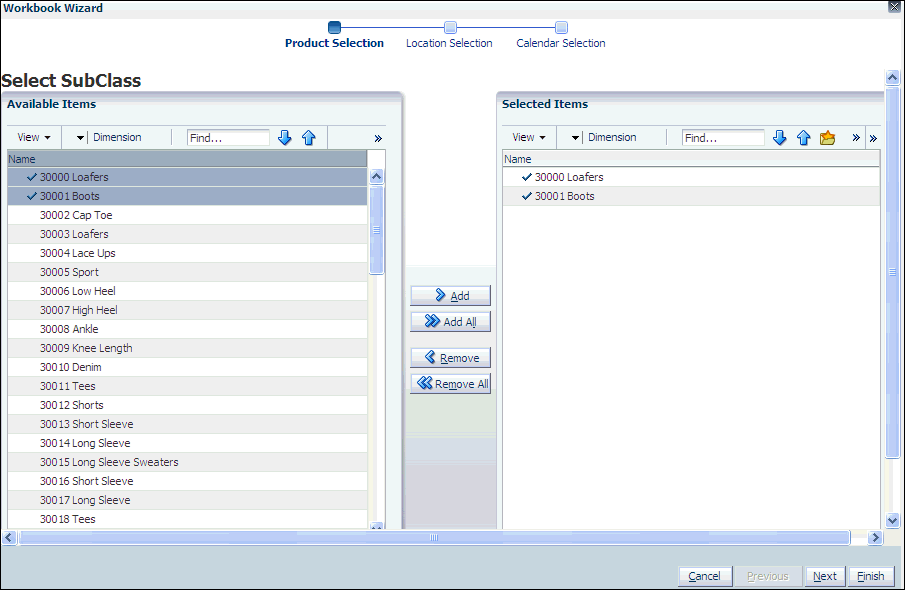Go to Product Selection step
Screen dimensions: 905x590
334,36
